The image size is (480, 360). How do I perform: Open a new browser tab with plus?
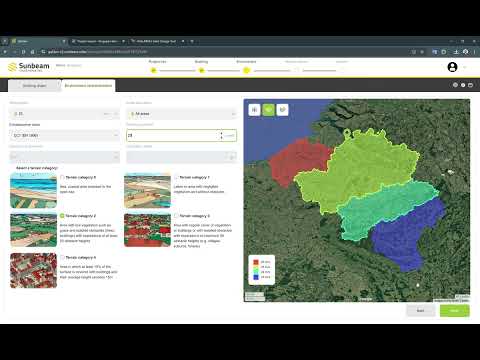[x=192, y=41]
